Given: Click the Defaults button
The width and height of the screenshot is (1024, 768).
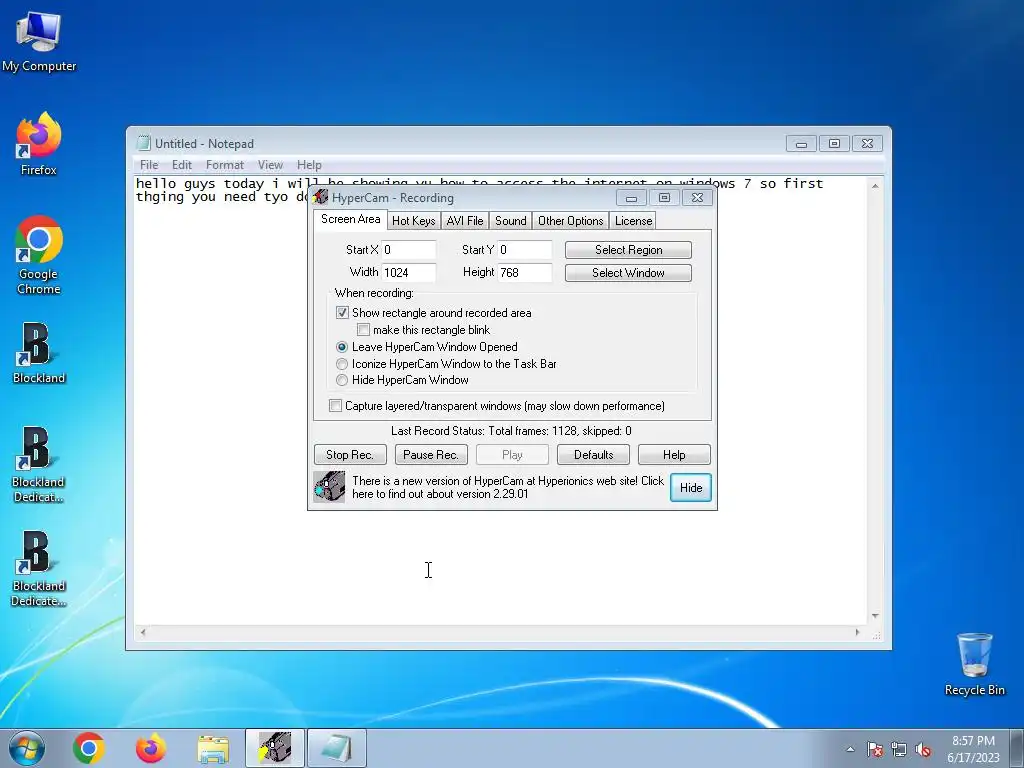Looking at the screenshot, I should coord(593,455).
